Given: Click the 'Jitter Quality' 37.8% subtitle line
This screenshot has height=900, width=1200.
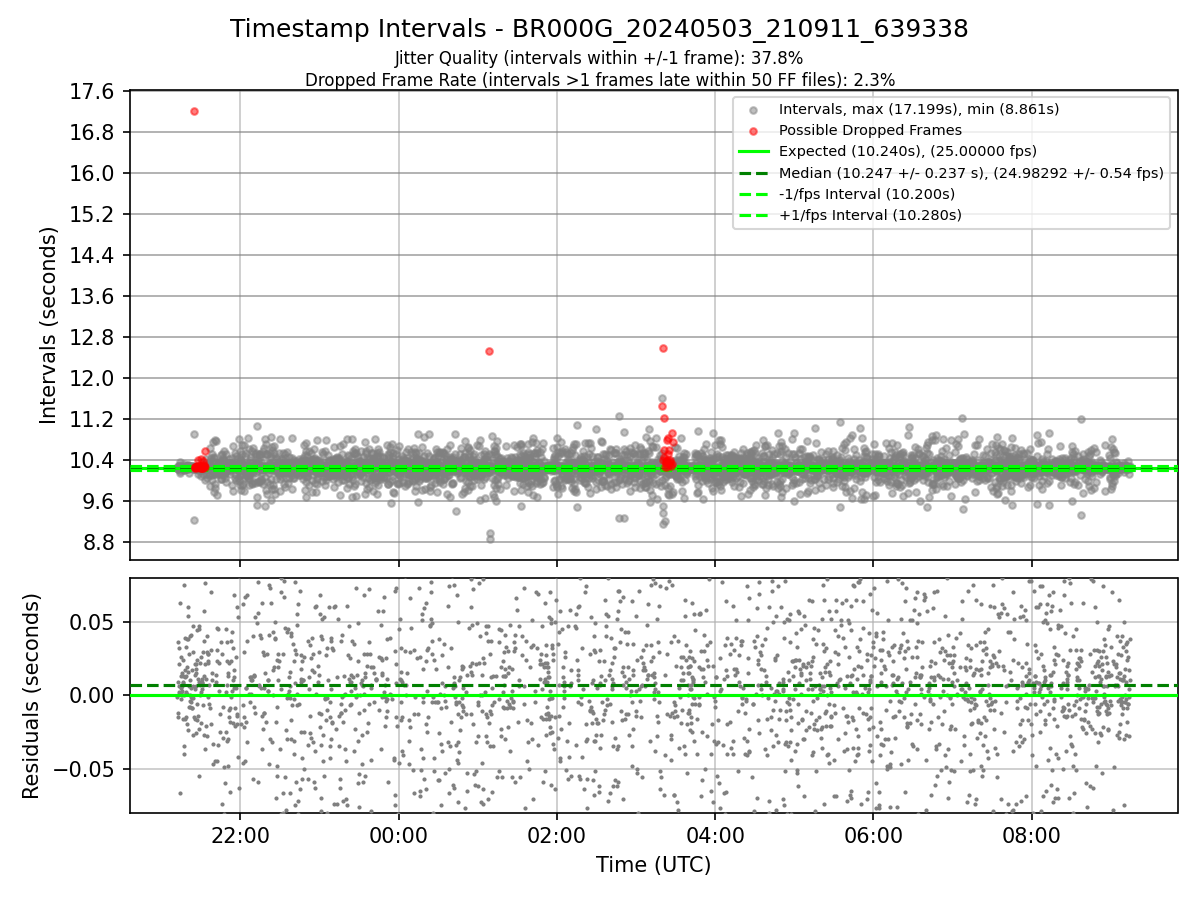Looking at the screenshot, I should (x=599, y=59).
